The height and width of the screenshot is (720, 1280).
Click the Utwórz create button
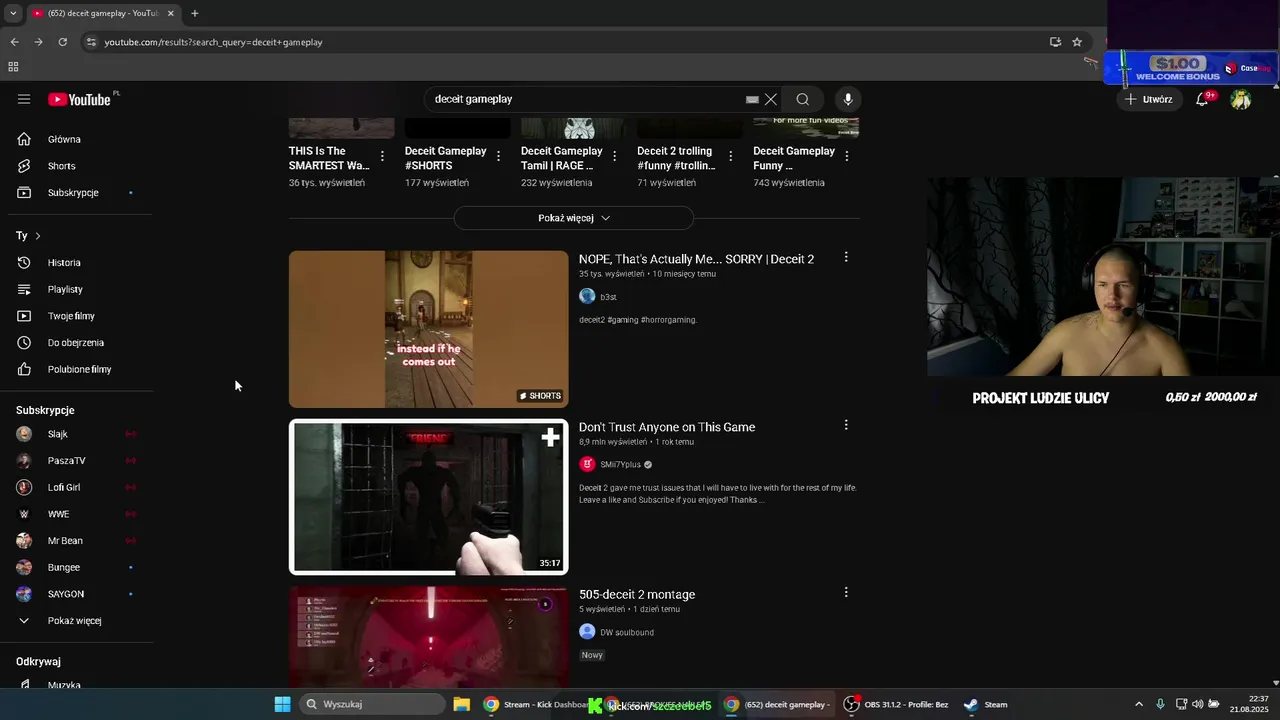(1149, 99)
